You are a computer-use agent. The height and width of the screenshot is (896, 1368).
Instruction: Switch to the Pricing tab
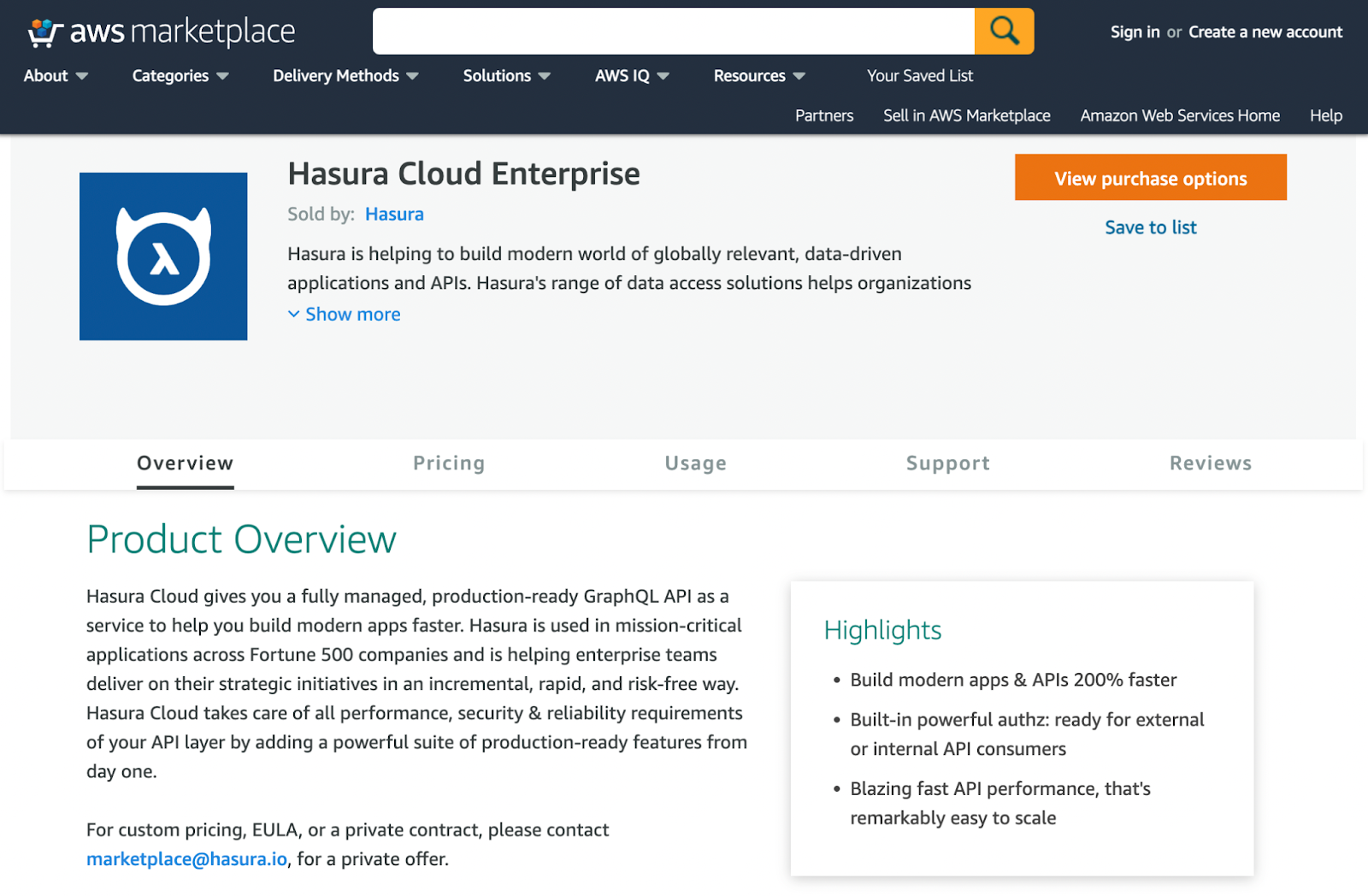coord(449,463)
